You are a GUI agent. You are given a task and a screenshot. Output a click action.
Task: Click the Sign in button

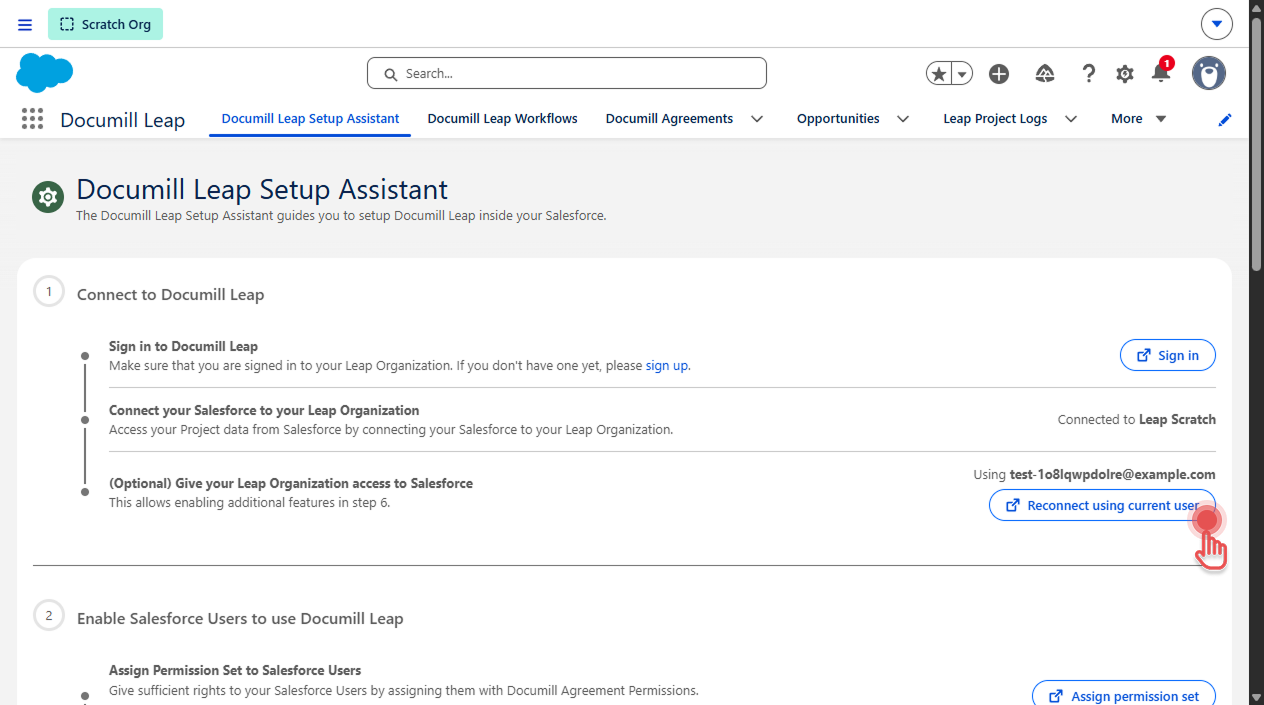click(x=1168, y=355)
